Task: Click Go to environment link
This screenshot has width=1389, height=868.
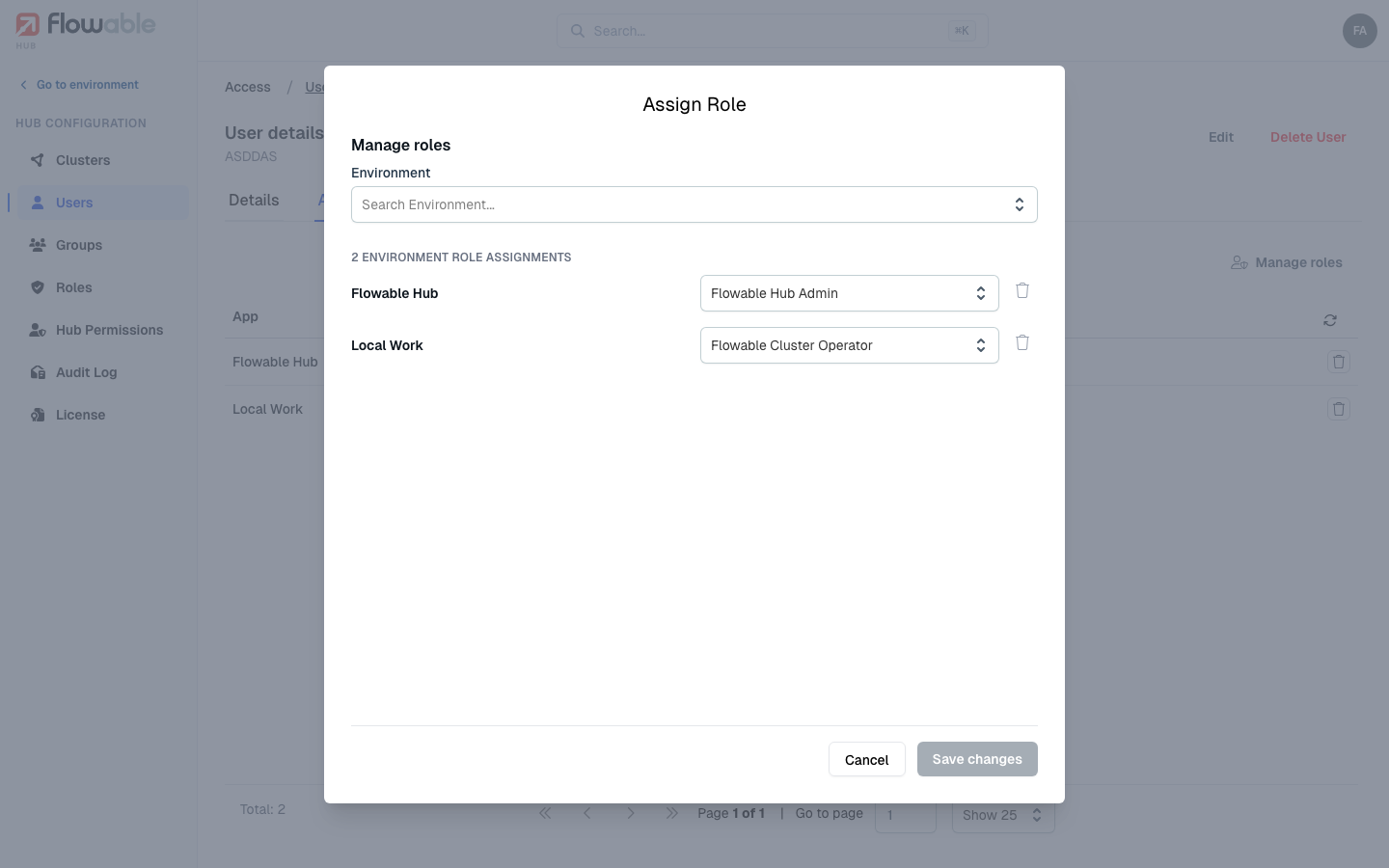Action: [79, 85]
